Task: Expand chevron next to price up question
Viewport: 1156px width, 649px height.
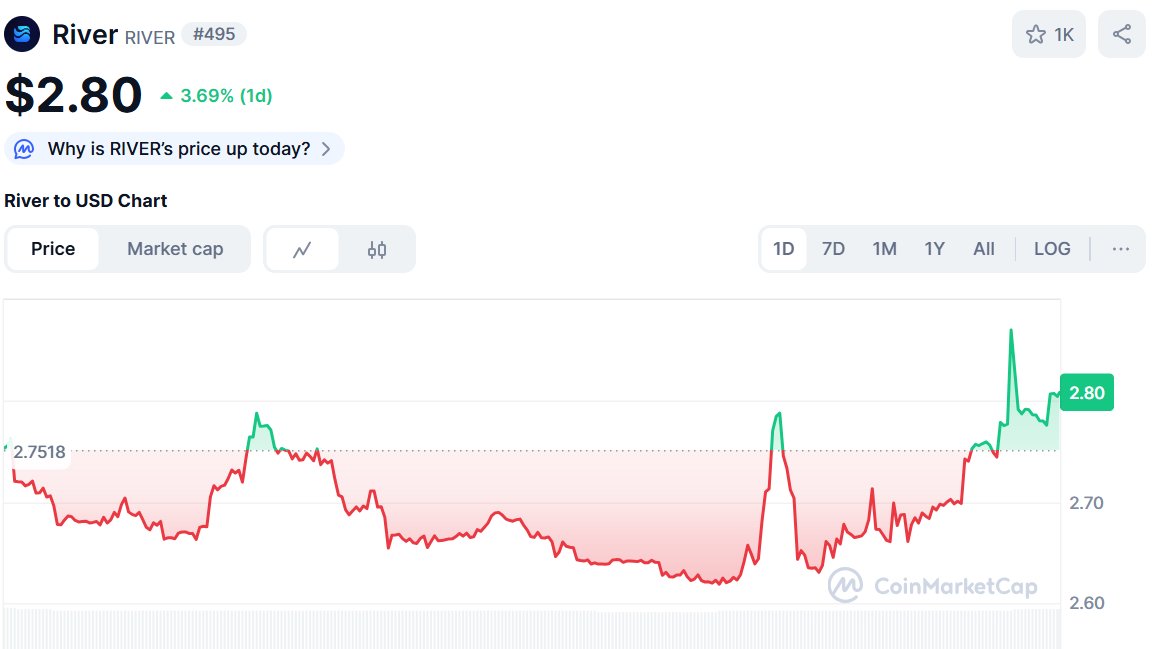Action: point(326,149)
